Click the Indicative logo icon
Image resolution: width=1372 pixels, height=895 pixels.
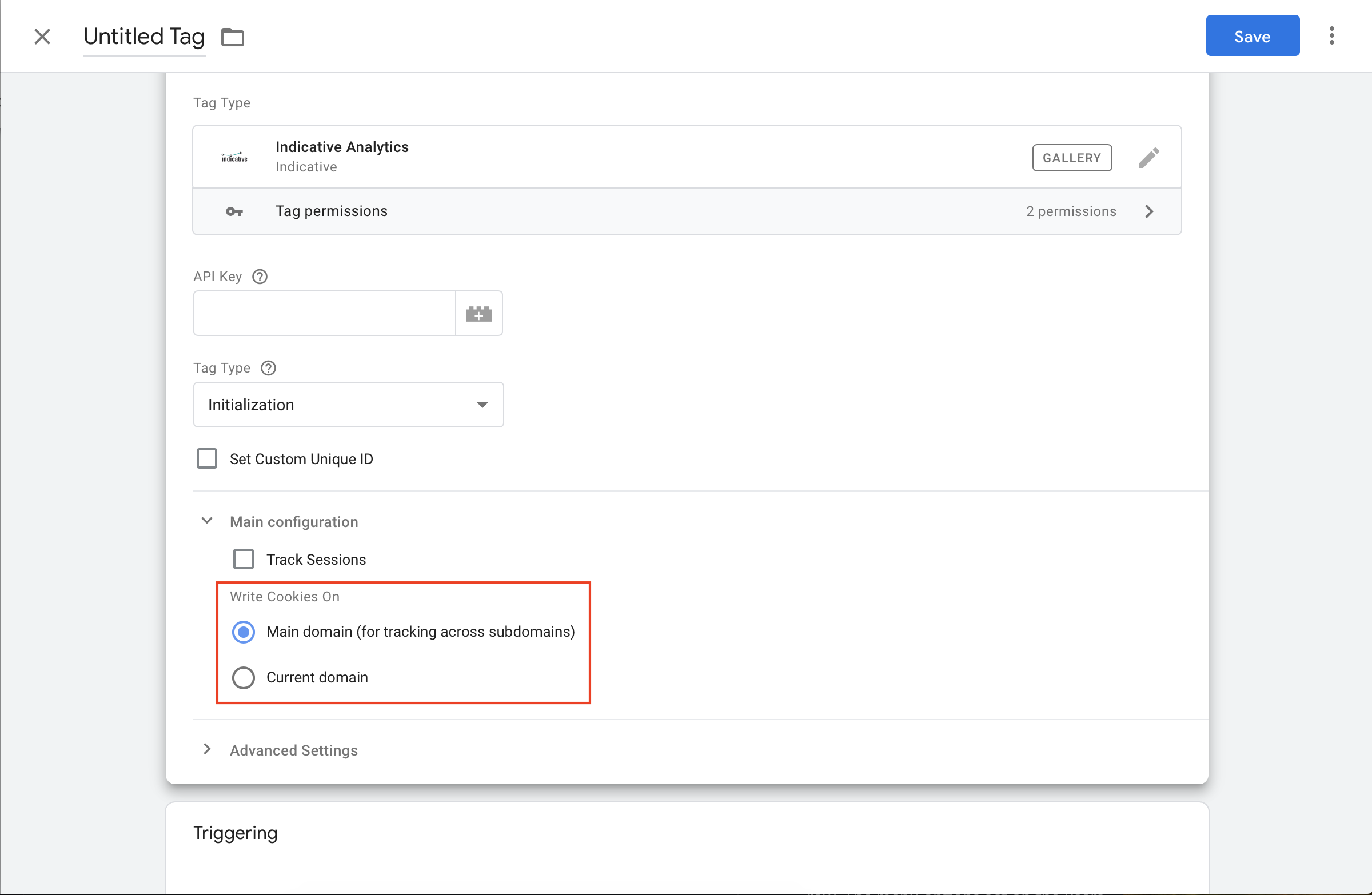click(234, 157)
